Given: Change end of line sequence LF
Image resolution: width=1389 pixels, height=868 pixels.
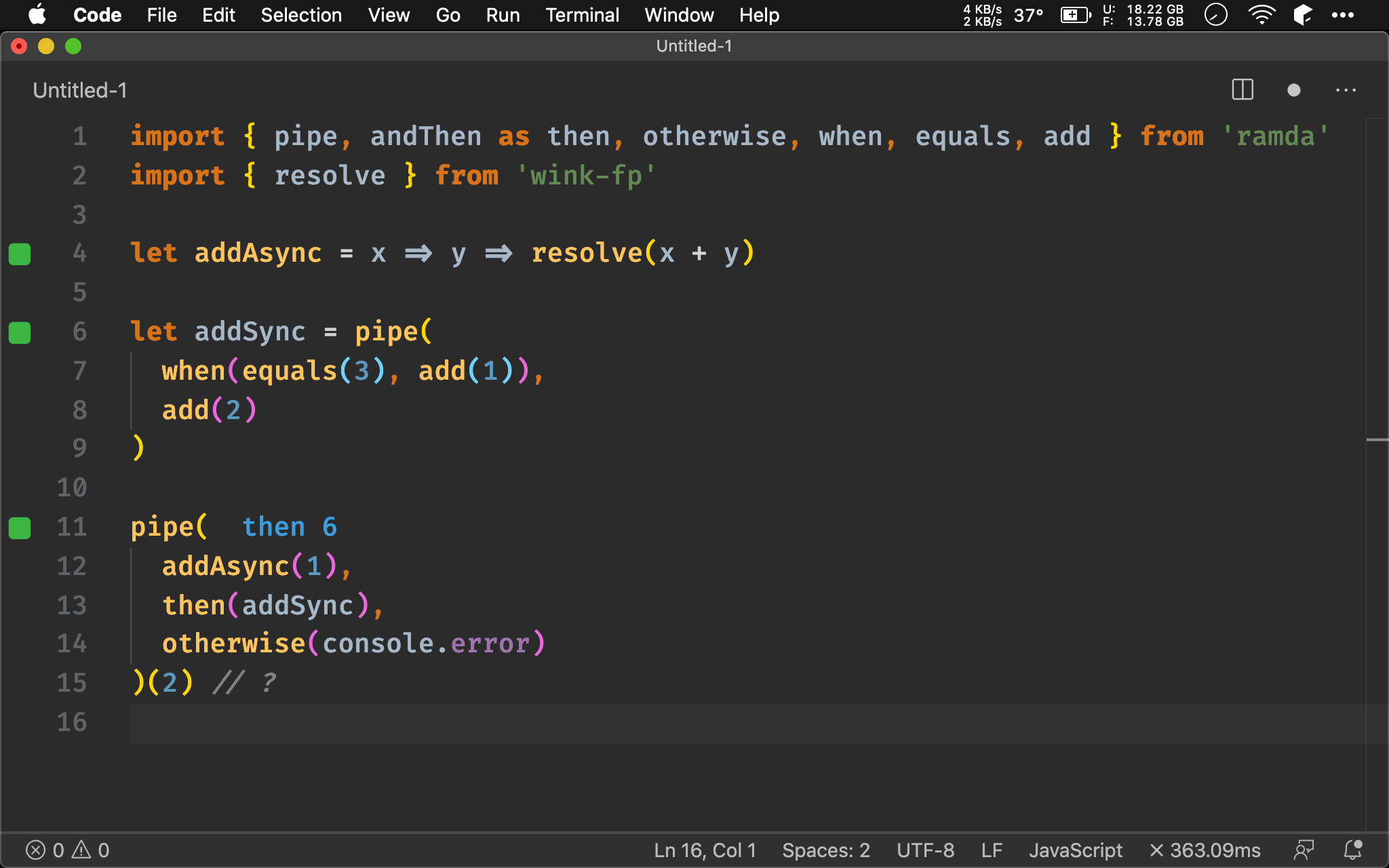Looking at the screenshot, I should (992, 850).
